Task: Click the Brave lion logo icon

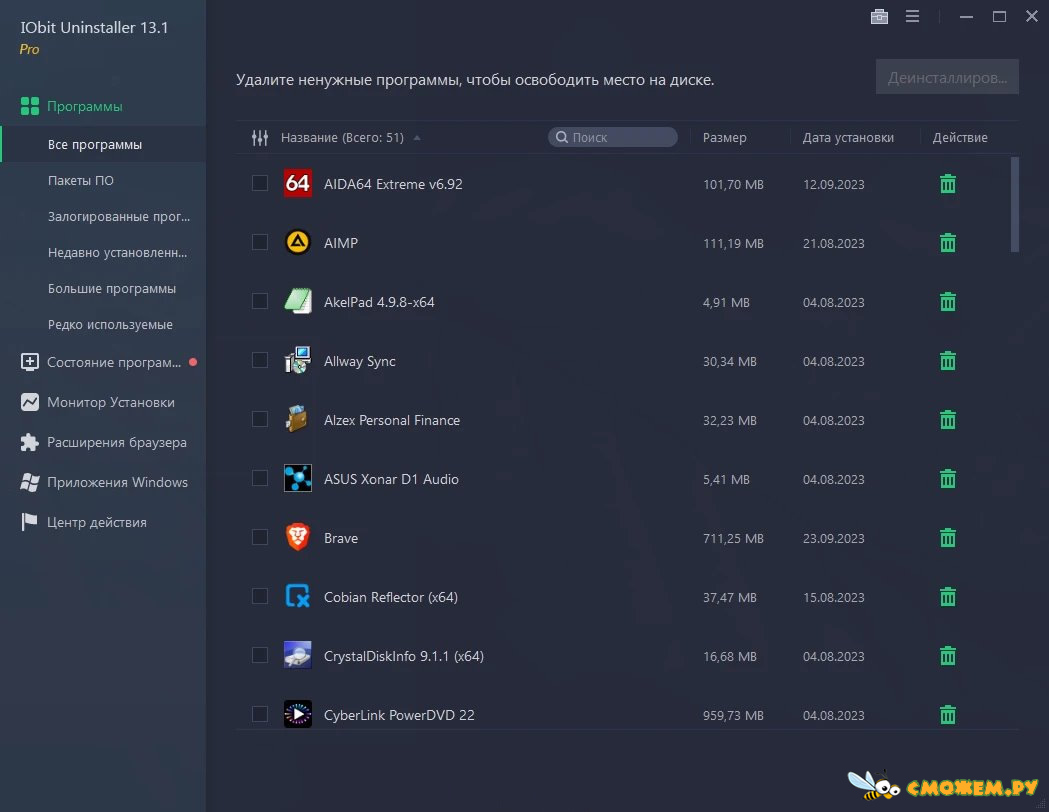Action: pyautogui.click(x=298, y=537)
